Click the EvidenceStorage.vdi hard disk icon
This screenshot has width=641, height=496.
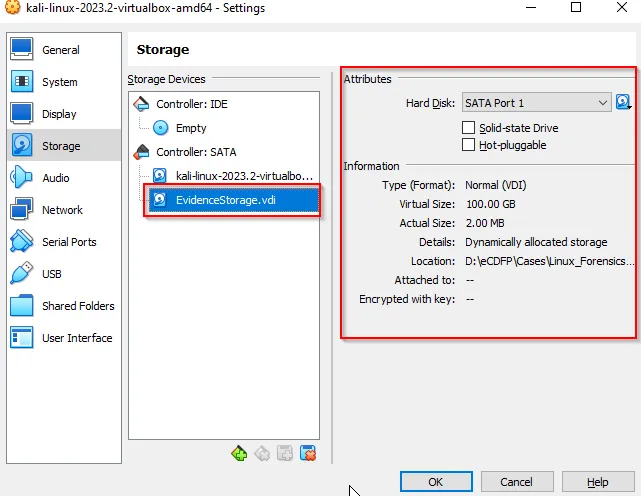(x=160, y=200)
